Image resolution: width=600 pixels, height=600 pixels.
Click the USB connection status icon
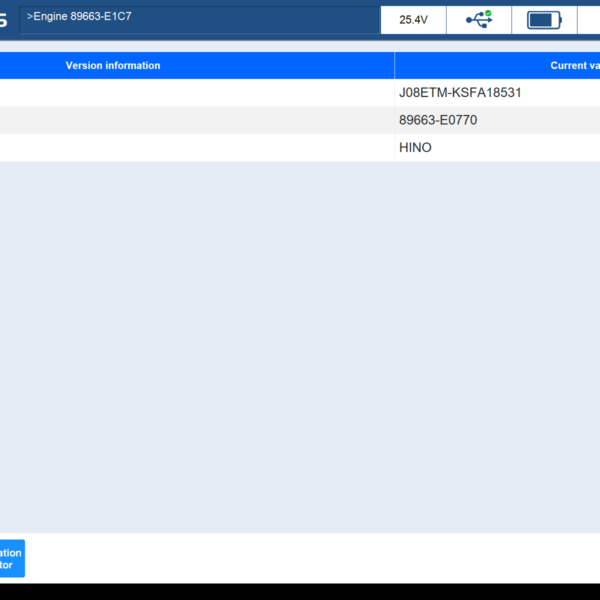pyautogui.click(x=479, y=20)
